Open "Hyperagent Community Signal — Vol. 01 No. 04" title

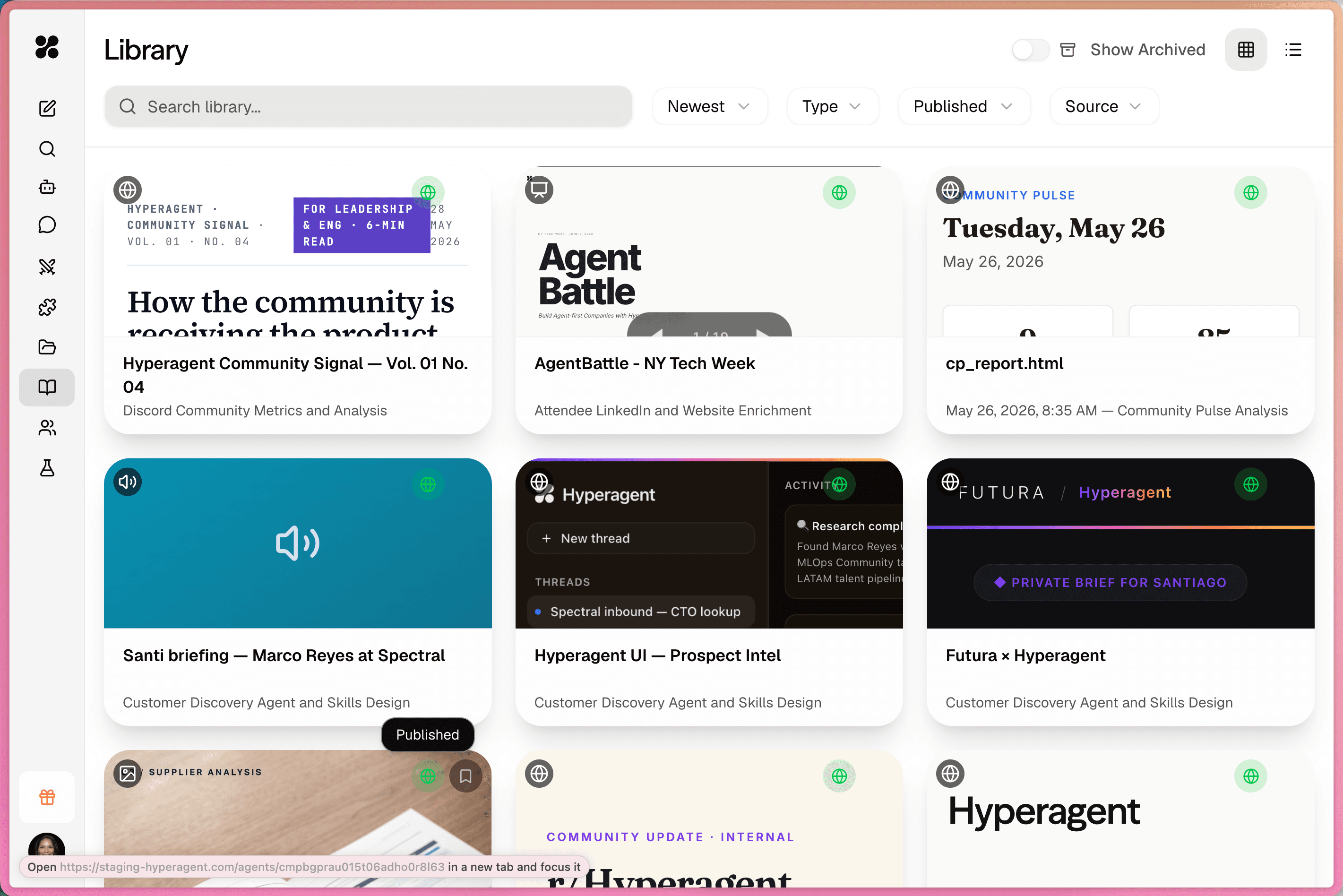295,375
